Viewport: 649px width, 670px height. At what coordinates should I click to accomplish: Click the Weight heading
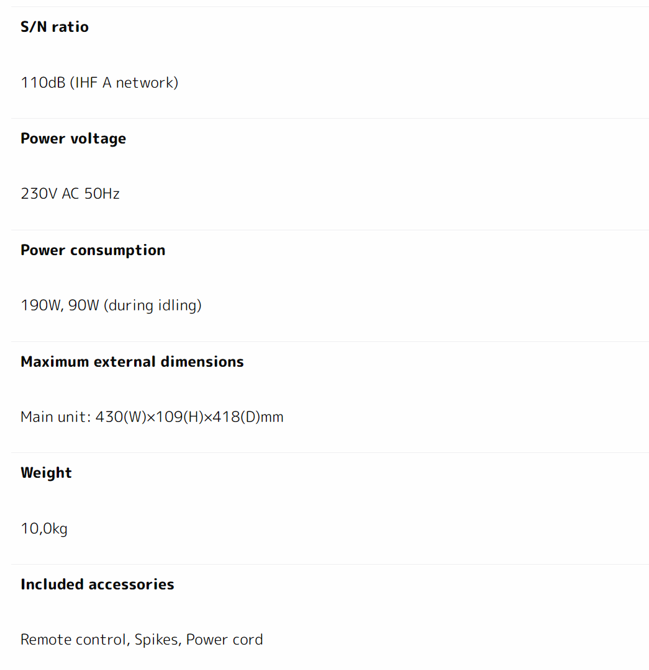pyautogui.click(x=46, y=473)
